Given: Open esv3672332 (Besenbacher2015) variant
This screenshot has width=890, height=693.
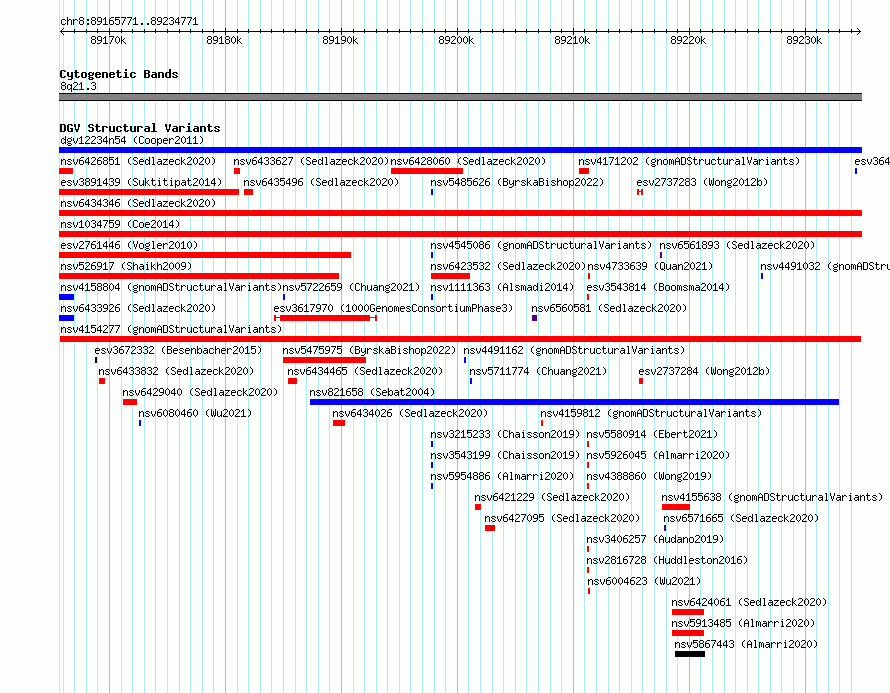Looking at the screenshot, I should click(x=178, y=350).
